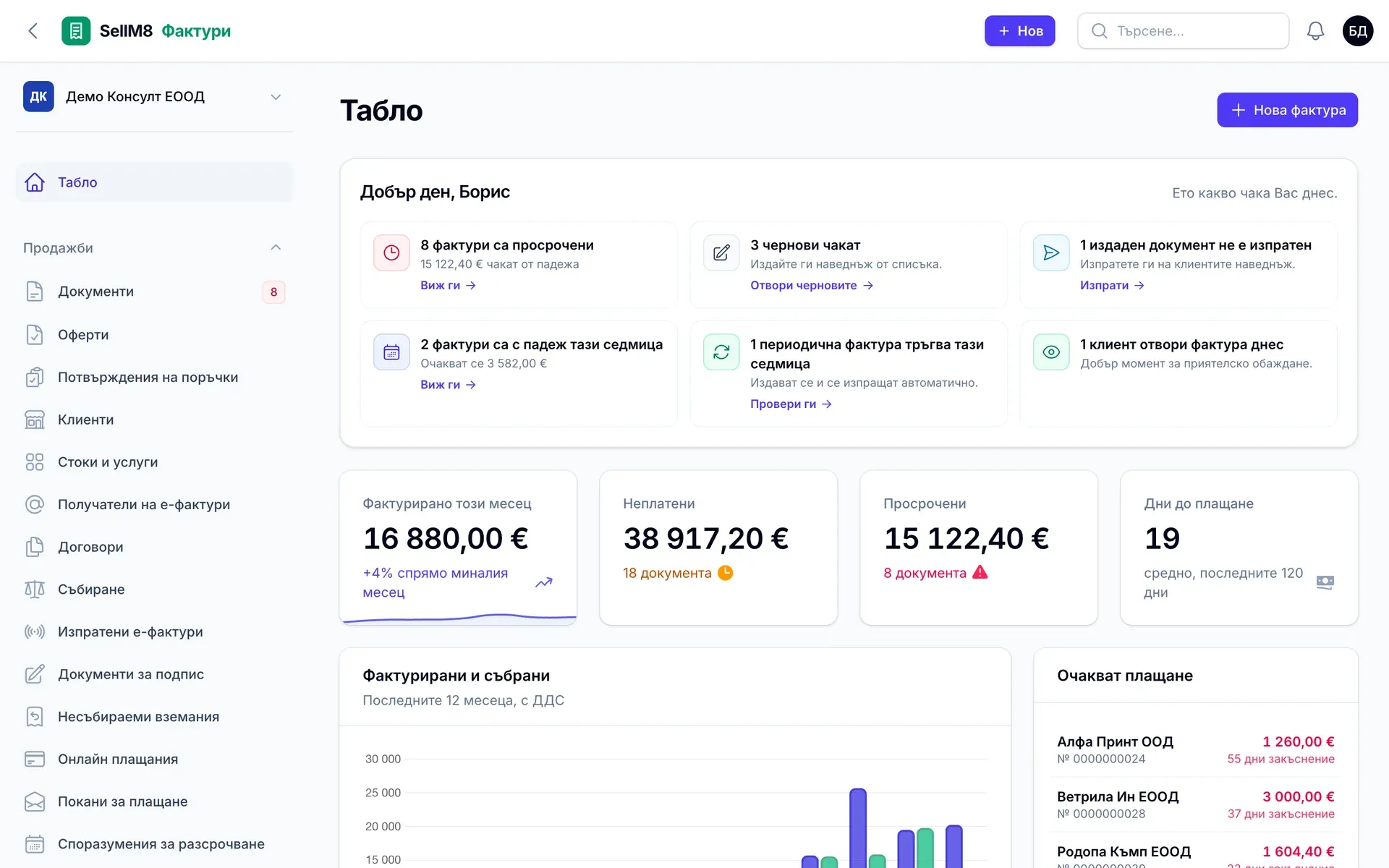Open Потвърждения на поръчки
Screen dimensions: 1389x868
[154, 378]
